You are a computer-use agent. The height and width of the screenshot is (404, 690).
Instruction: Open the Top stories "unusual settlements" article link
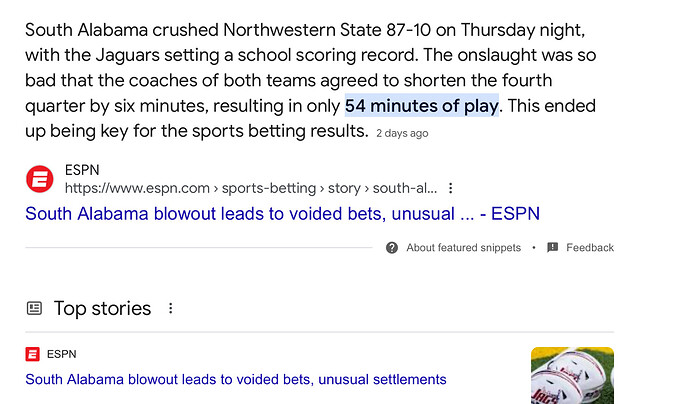pos(236,379)
